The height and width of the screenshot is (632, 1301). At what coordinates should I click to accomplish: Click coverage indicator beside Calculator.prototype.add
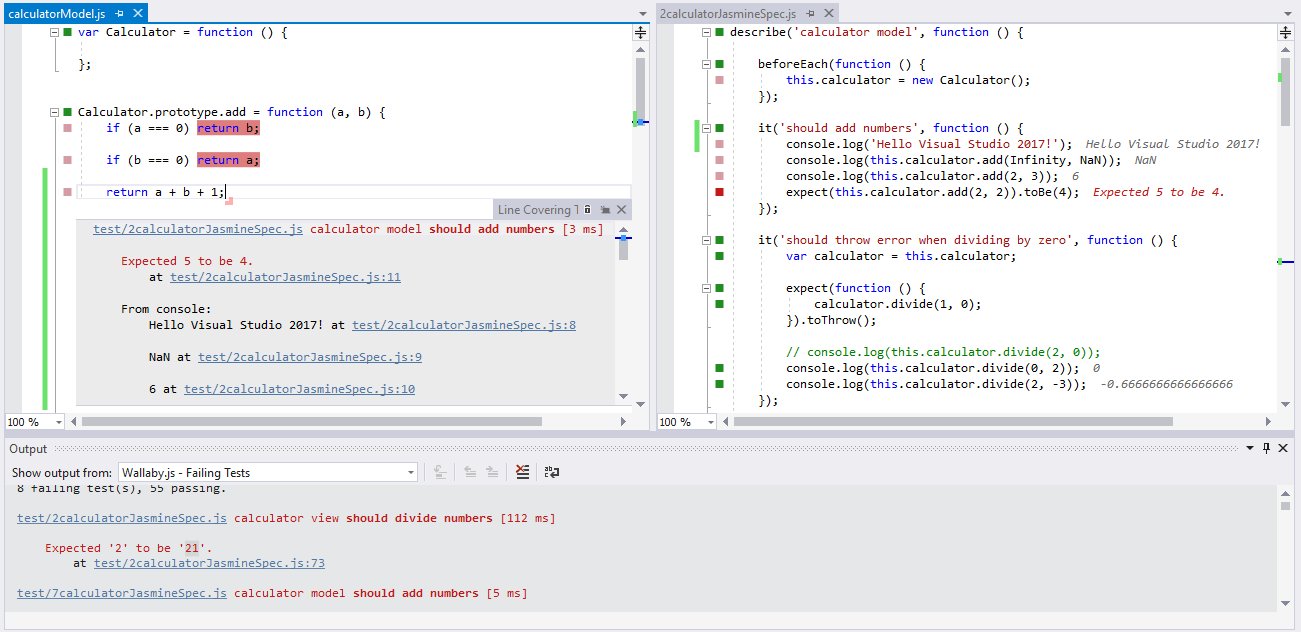coord(67,112)
